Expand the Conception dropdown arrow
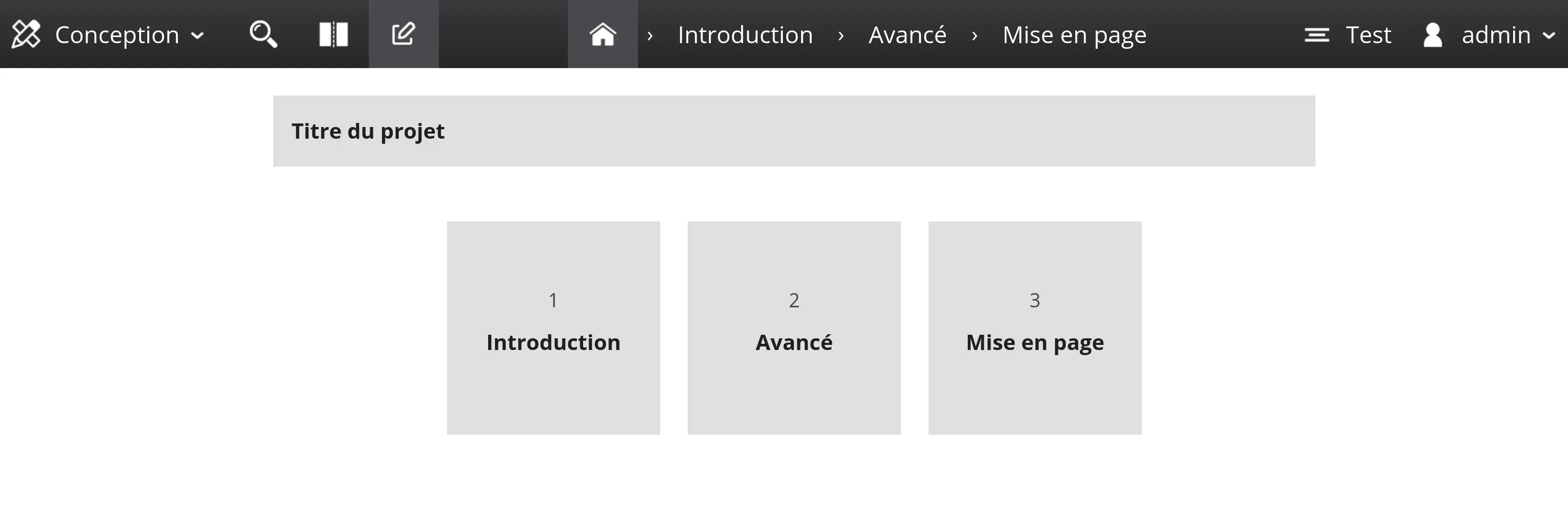Image resolution: width=1568 pixels, height=509 pixels. click(197, 36)
